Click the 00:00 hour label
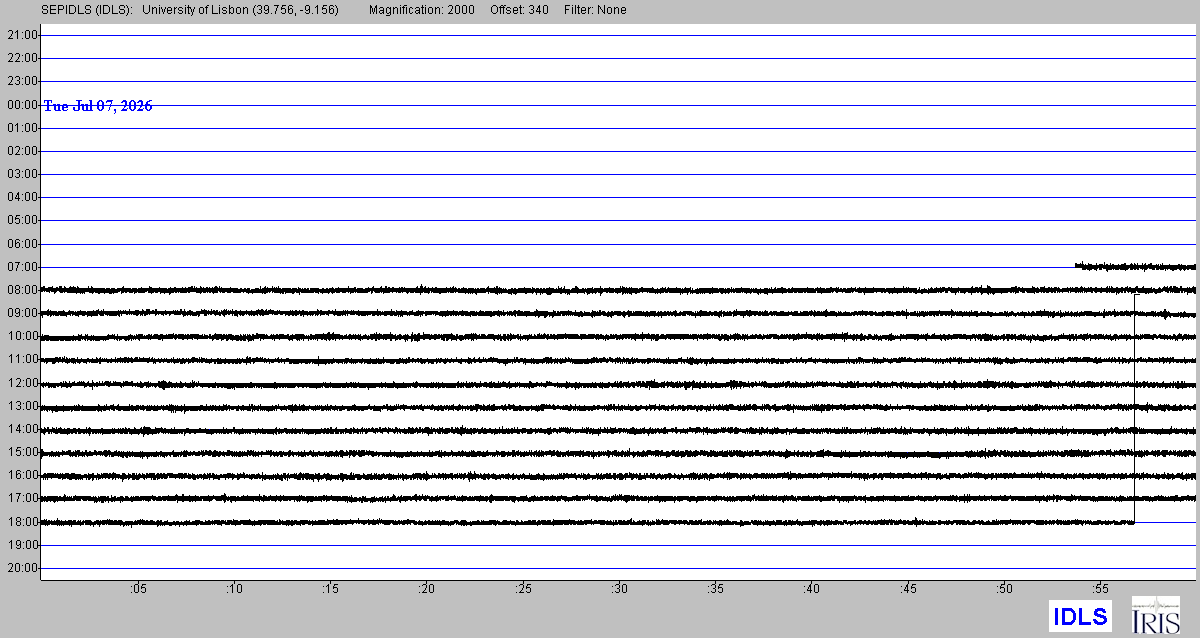The image size is (1200, 638). [x=22, y=104]
